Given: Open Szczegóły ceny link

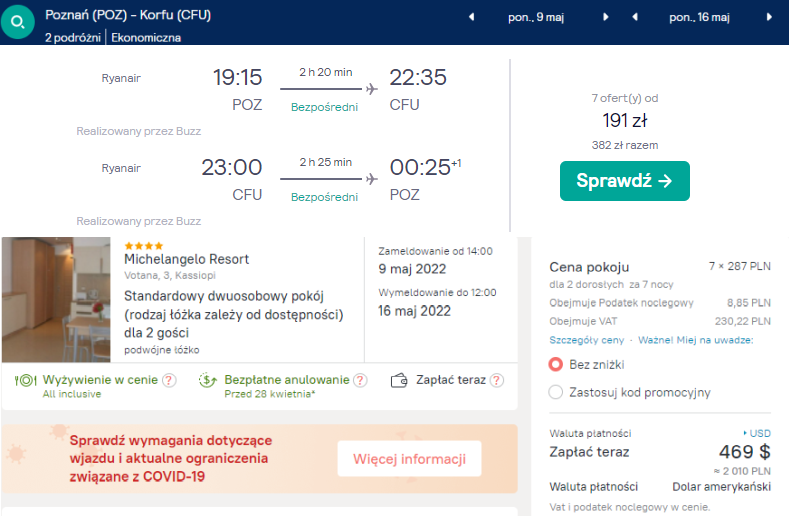Looking at the screenshot, I should [x=586, y=340].
